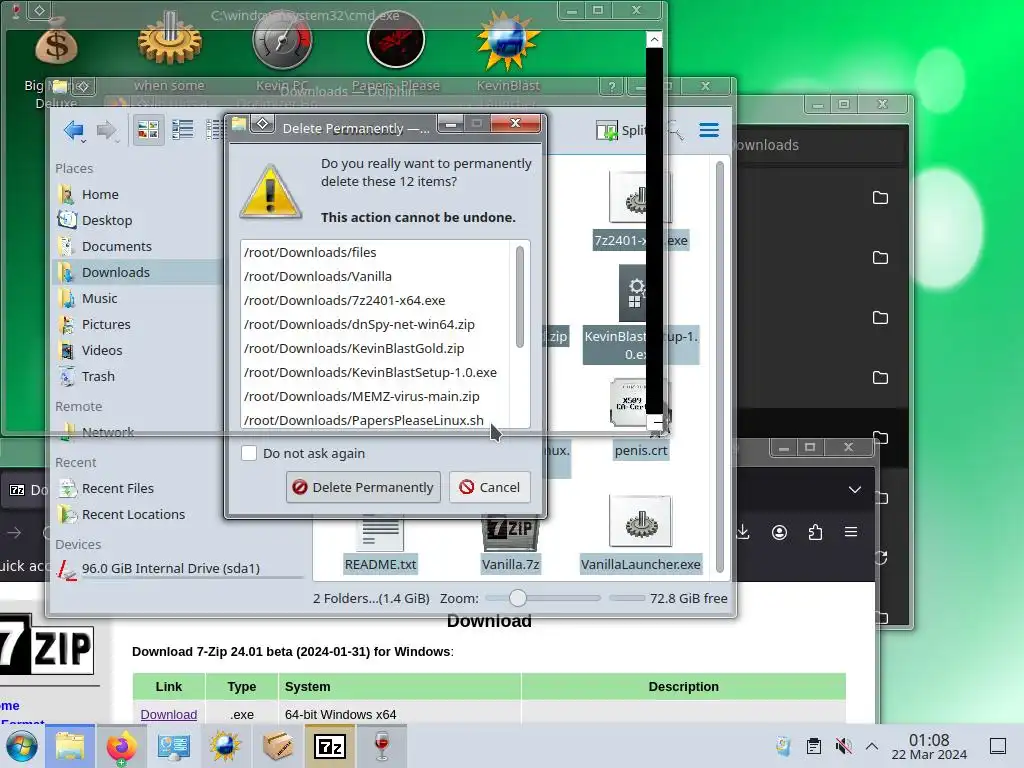Open the Papers, Please desktop shortcut
Image resolution: width=1024 pixels, height=768 pixels.
(x=396, y=52)
